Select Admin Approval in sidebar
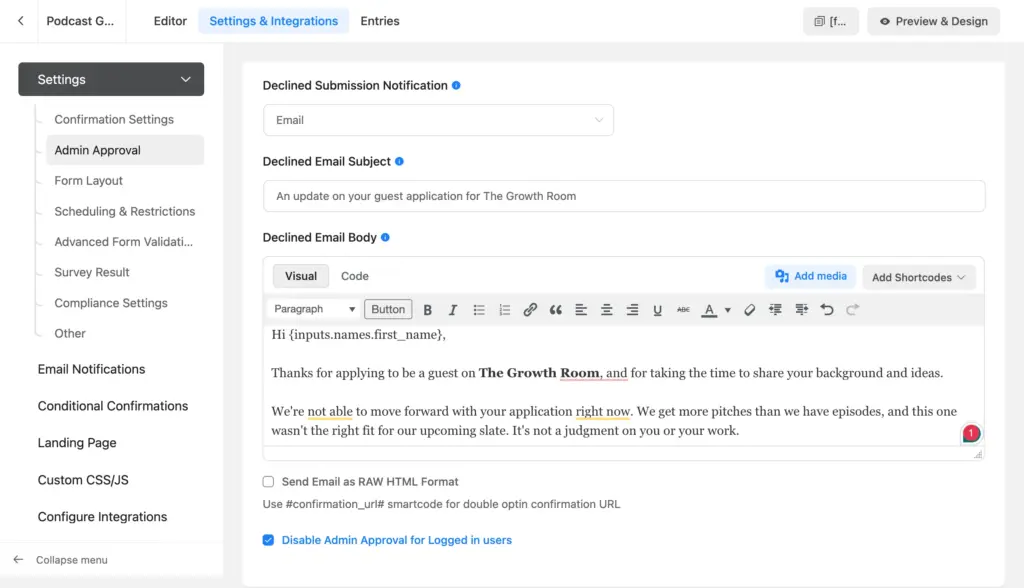This screenshot has width=1024, height=588. [x=125, y=150]
